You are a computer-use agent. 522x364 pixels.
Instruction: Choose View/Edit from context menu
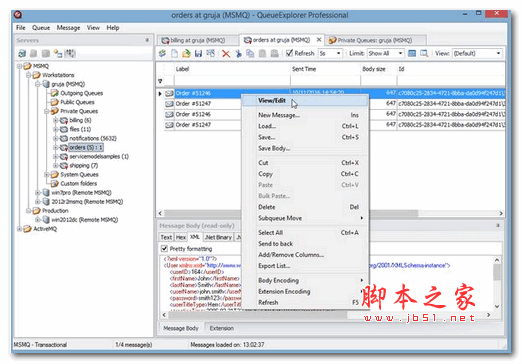point(305,101)
